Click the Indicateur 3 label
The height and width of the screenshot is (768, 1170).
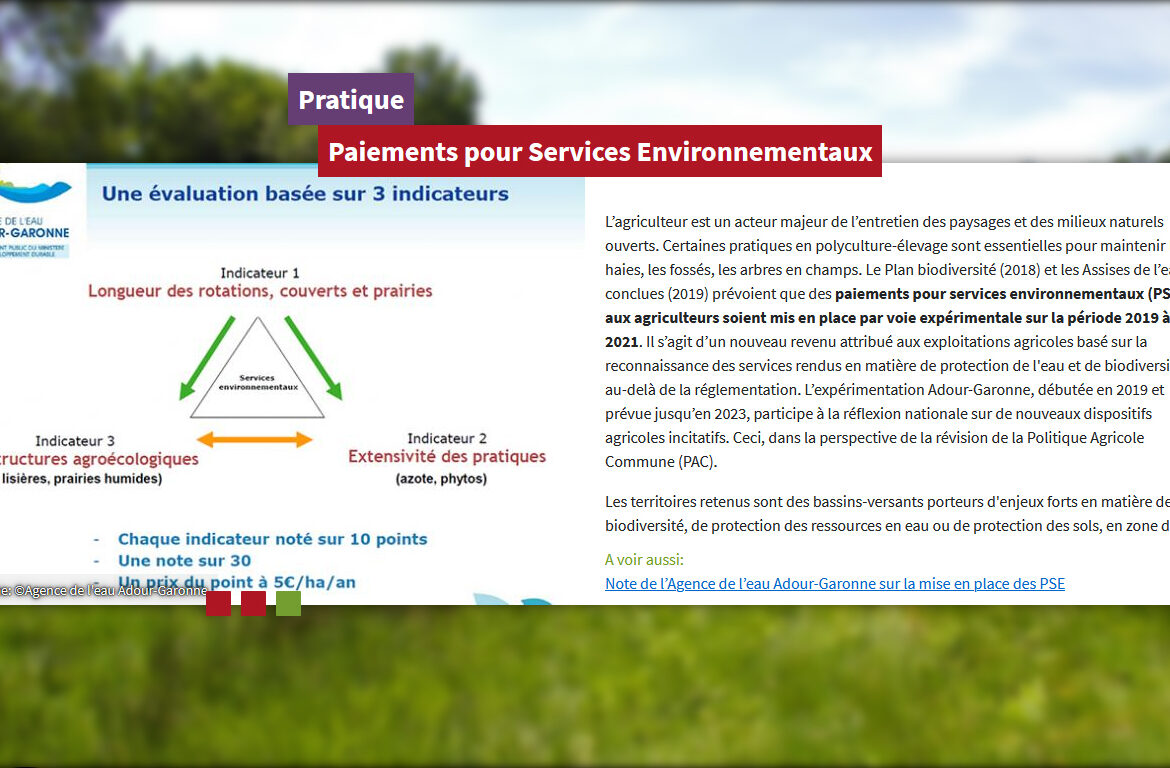click(x=75, y=441)
